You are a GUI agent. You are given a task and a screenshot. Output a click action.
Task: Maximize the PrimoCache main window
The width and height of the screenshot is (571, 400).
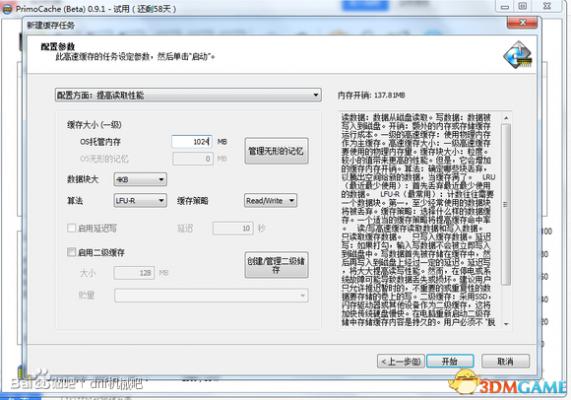tap(522, 6)
